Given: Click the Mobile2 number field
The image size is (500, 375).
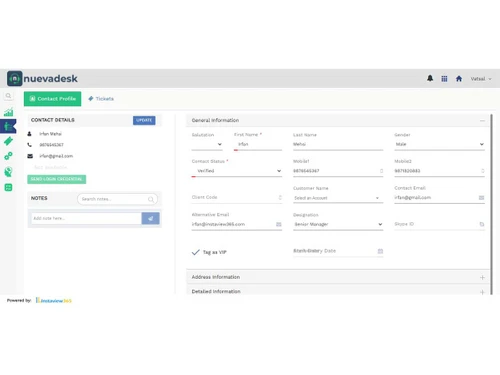Looking at the screenshot, I should pos(439,171).
